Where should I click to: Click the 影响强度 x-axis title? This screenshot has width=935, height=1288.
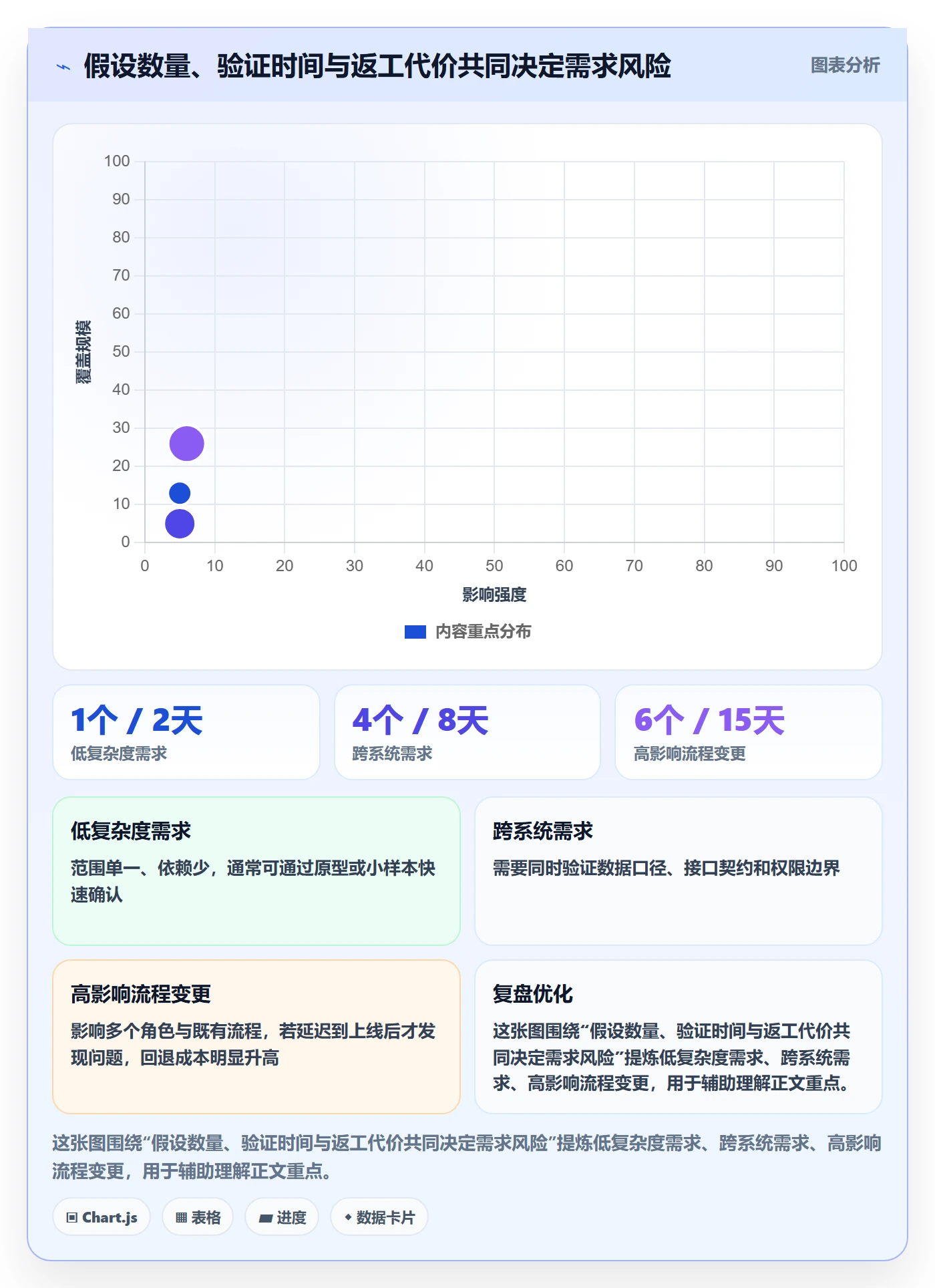pyautogui.click(x=494, y=595)
